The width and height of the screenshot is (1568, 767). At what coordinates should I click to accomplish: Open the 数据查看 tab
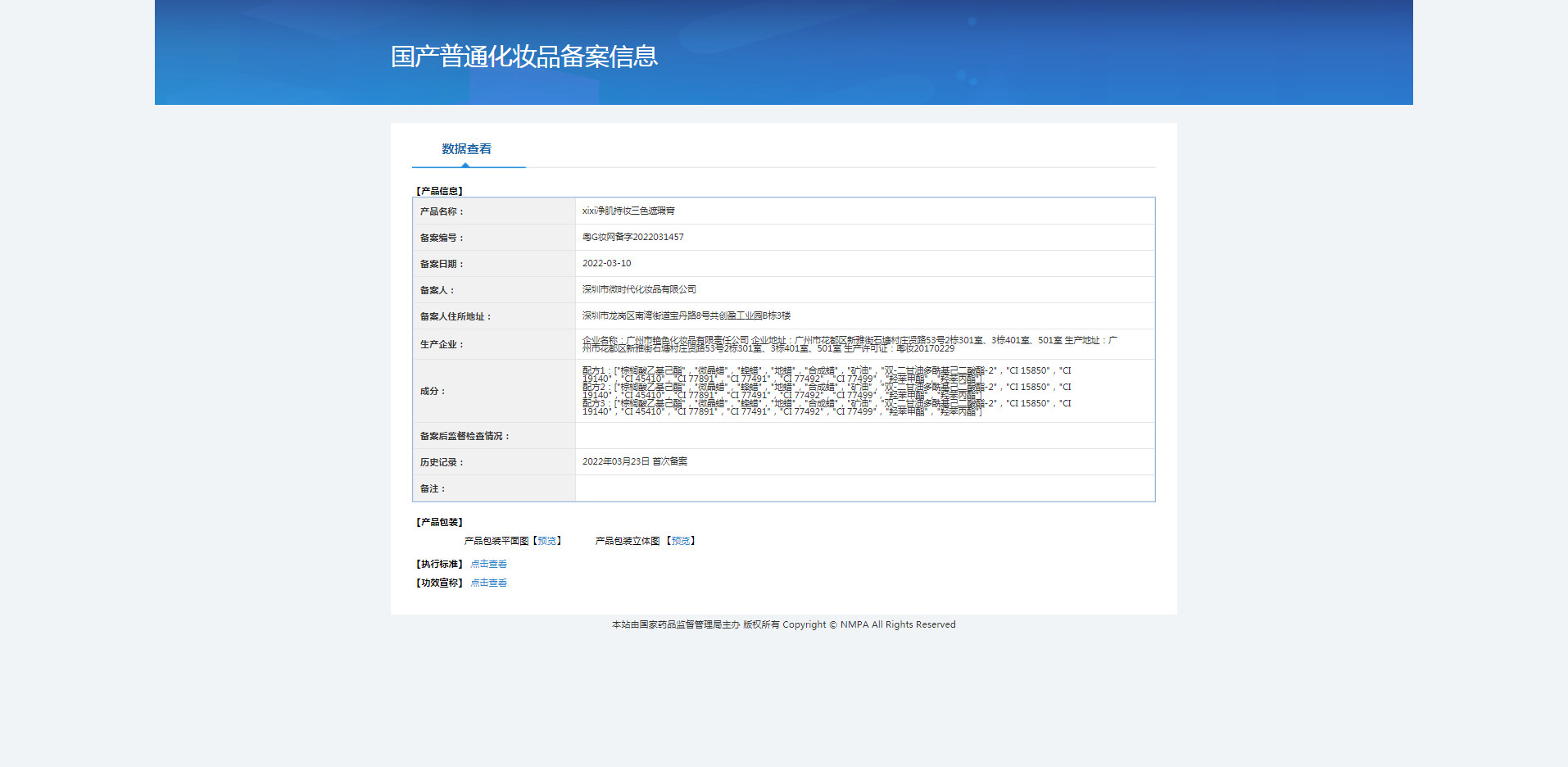click(x=467, y=149)
